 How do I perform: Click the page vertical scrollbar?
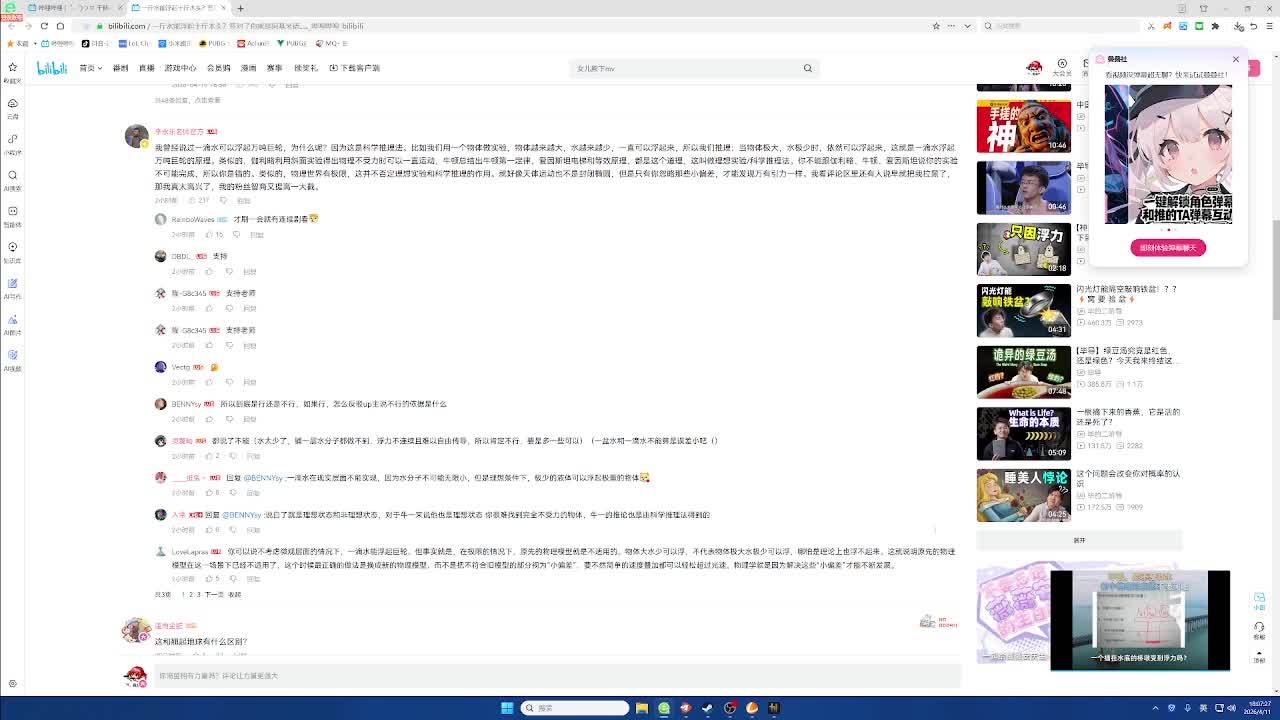(1274, 270)
